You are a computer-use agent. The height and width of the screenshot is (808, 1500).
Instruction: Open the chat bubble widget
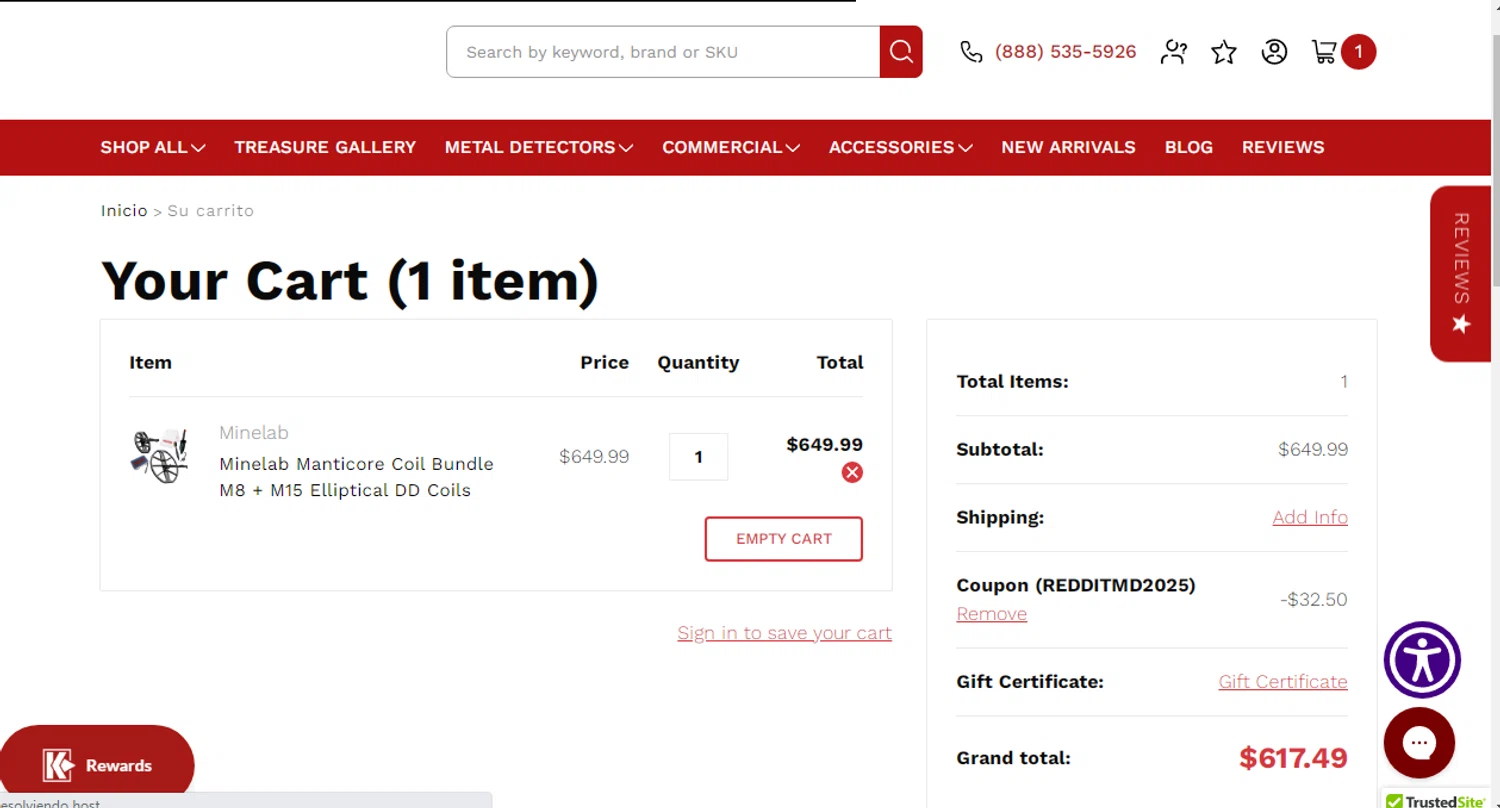click(x=1419, y=743)
